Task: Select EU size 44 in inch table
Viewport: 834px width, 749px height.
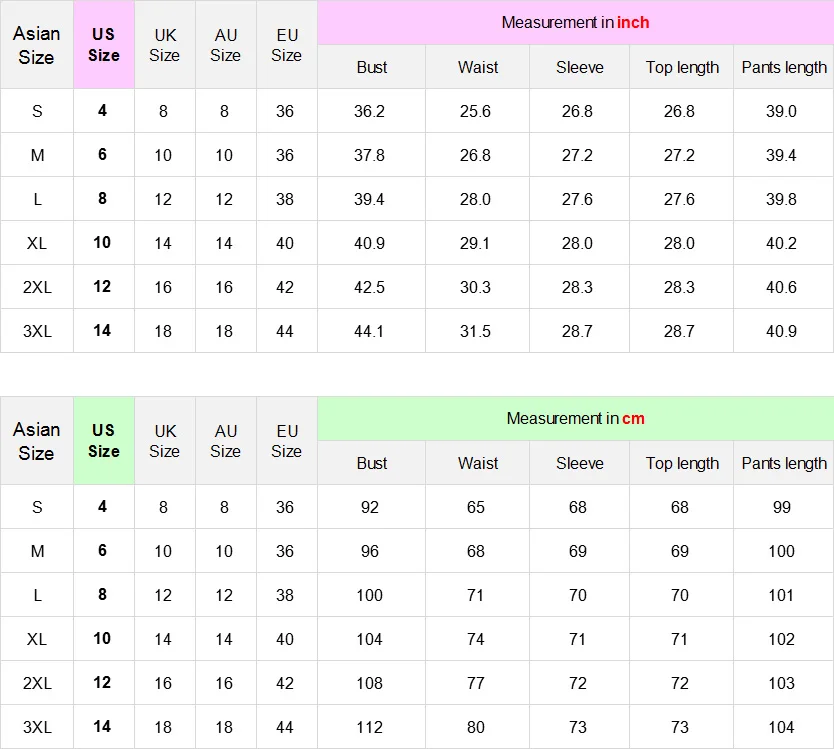Action: (x=285, y=331)
